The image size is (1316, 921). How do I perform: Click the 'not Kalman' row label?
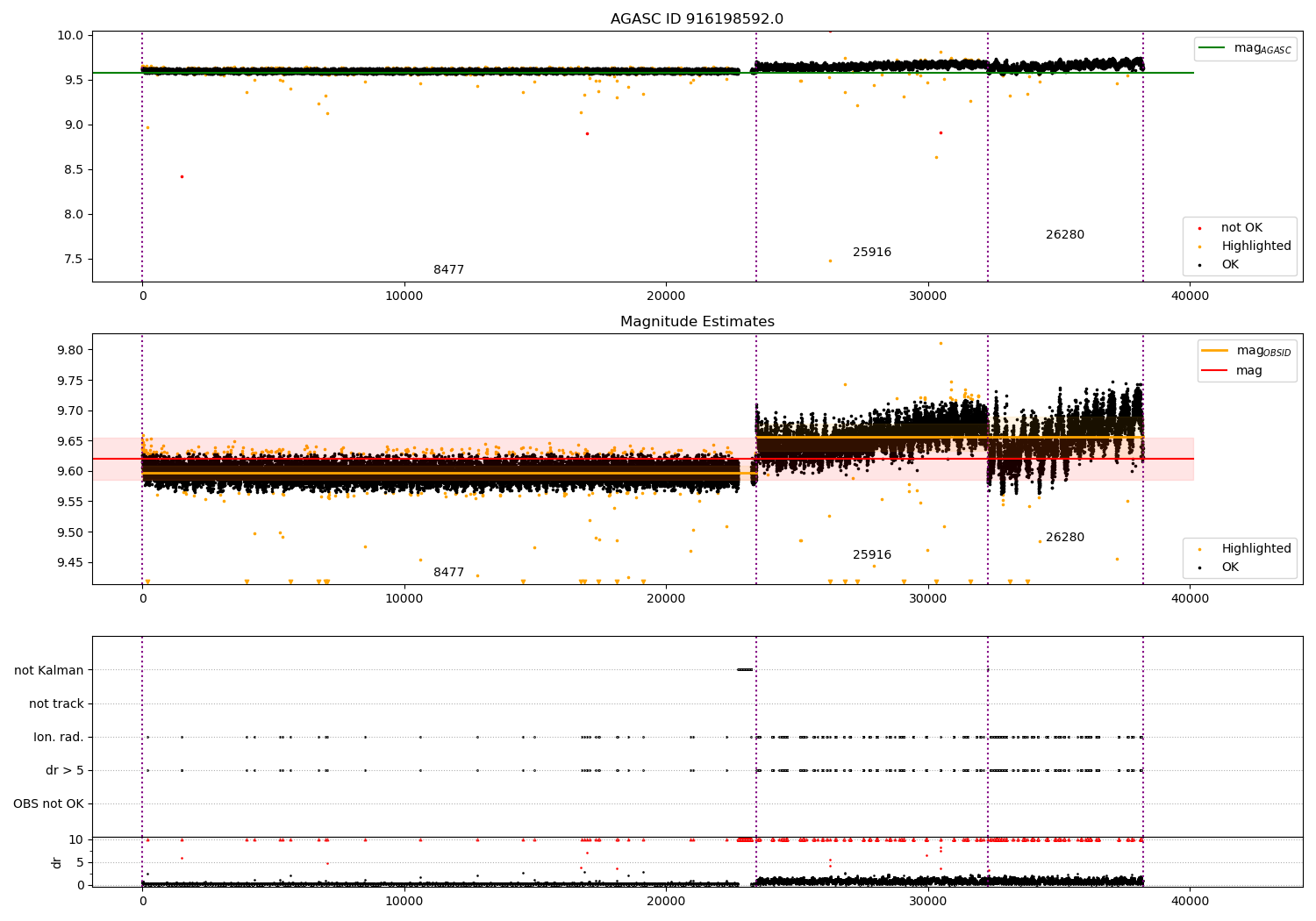[x=49, y=671]
